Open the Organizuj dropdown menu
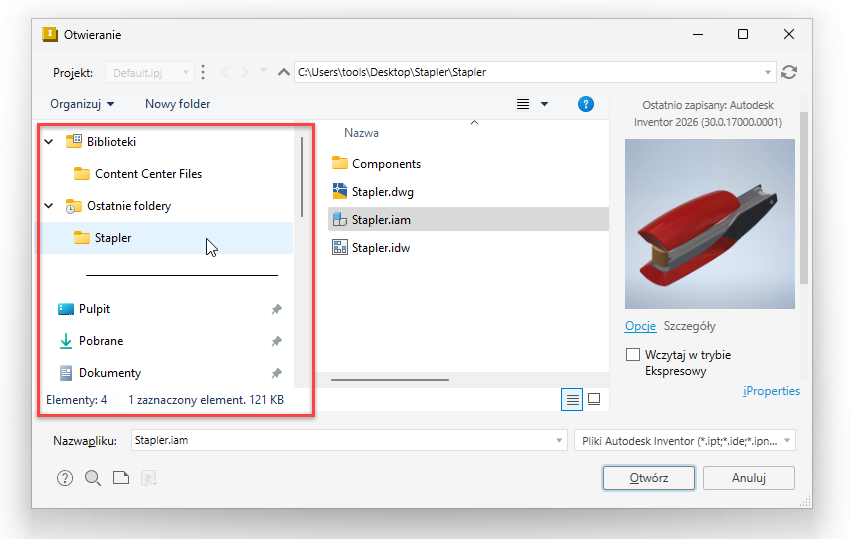Image resolution: width=850 pixels, height=539 pixels. [82, 104]
